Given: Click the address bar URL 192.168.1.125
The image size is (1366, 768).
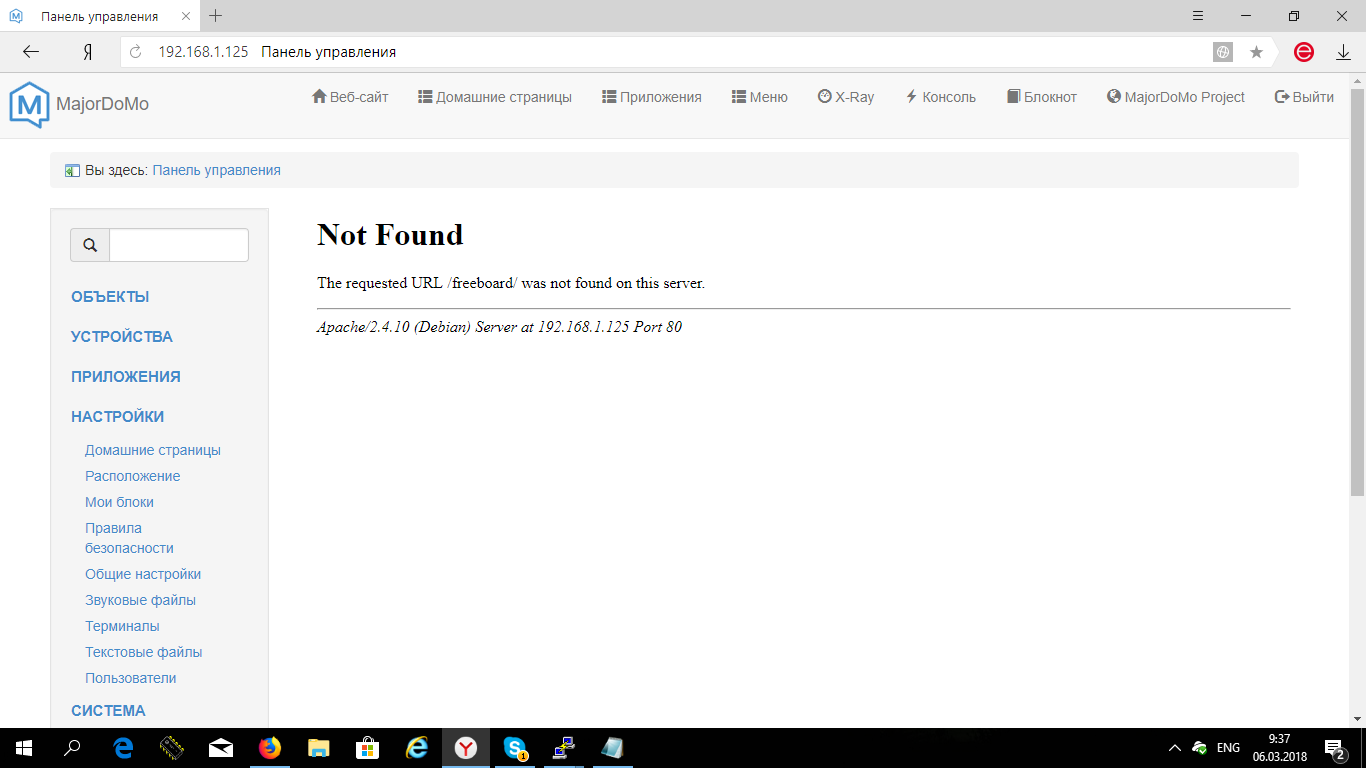Looking at the screenshot, I should [x=203, y=52].
